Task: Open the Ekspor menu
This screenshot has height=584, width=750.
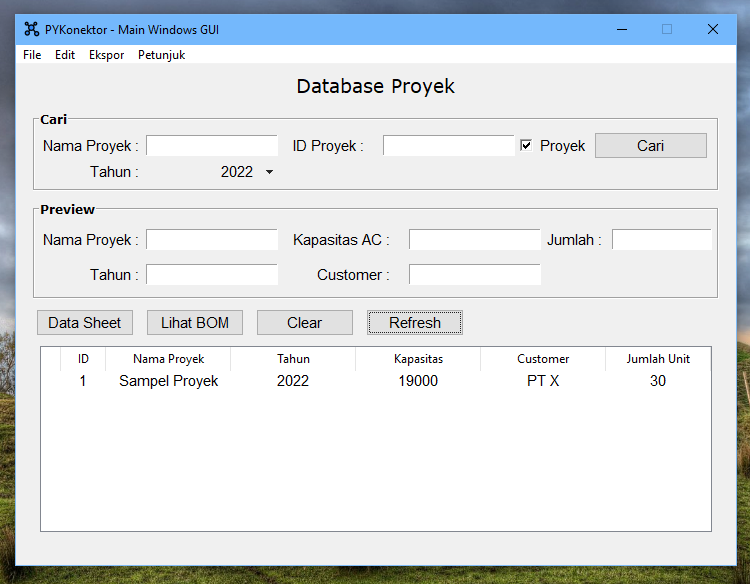Action: 106,55
